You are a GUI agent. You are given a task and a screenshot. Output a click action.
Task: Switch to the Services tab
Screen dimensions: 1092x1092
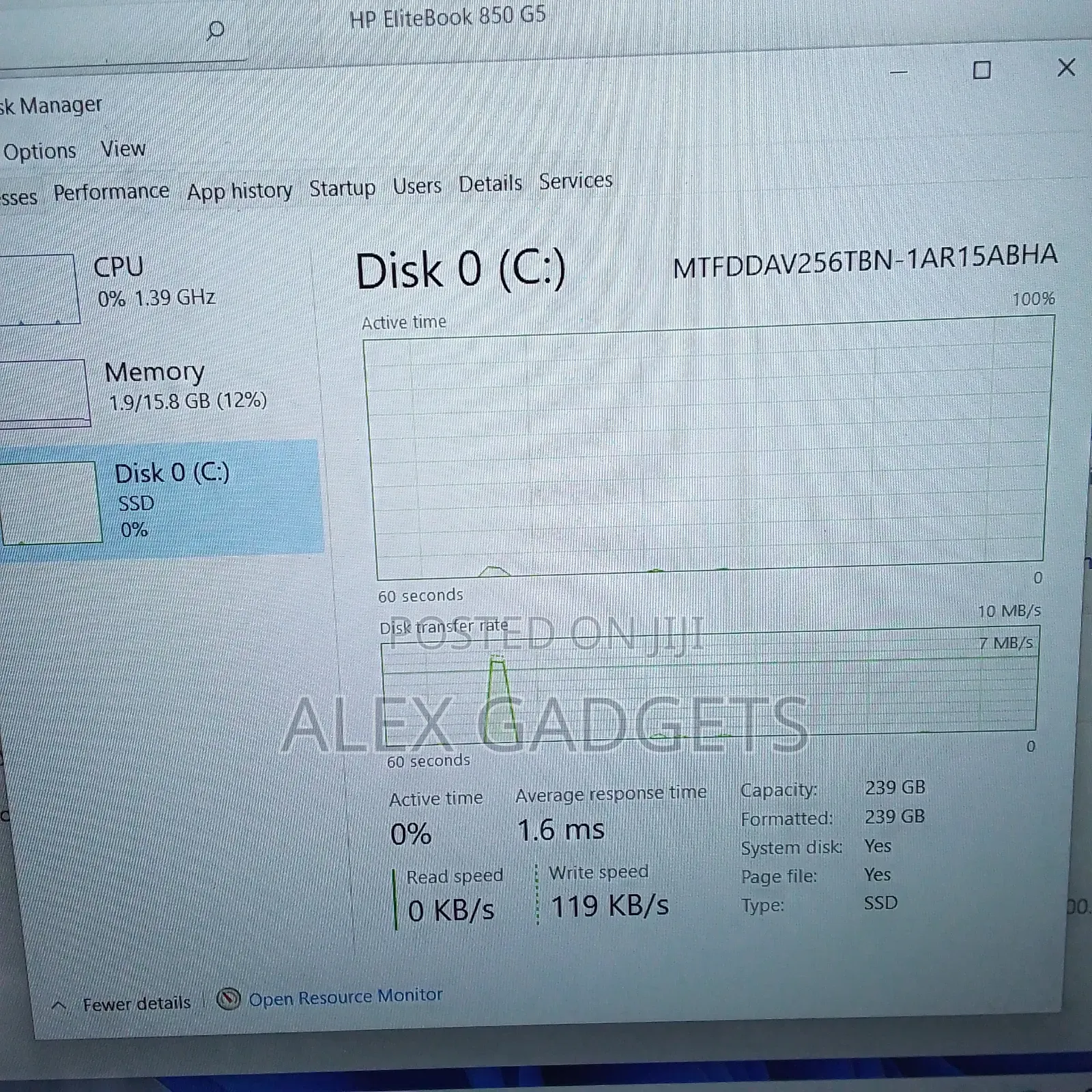575,180
